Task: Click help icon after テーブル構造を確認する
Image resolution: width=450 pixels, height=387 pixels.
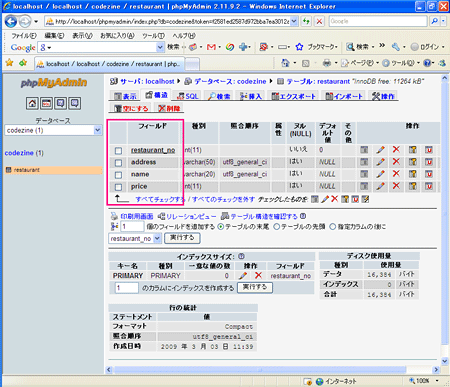Action: click(x=303, y=216)
